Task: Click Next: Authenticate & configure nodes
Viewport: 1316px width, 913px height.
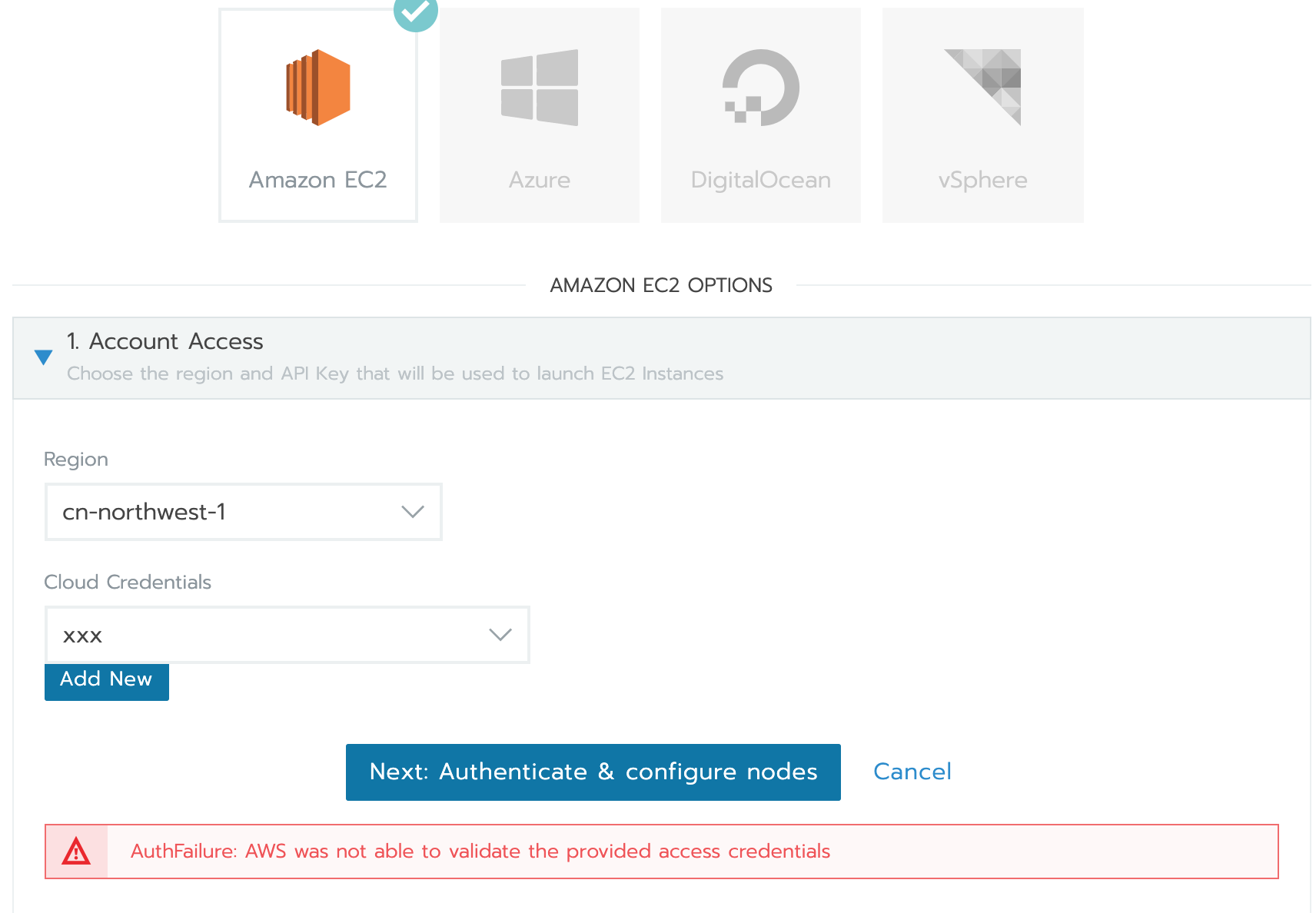Action: 593,772
